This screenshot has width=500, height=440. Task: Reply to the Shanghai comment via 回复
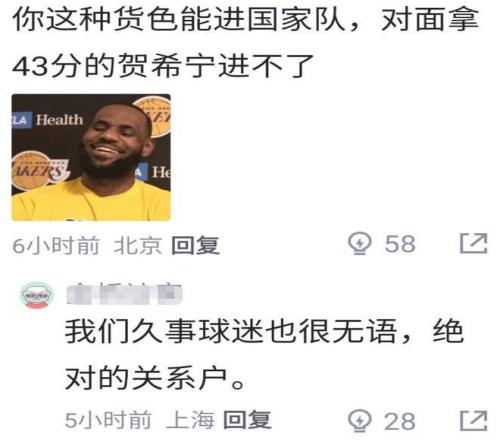tap(247, 420)
